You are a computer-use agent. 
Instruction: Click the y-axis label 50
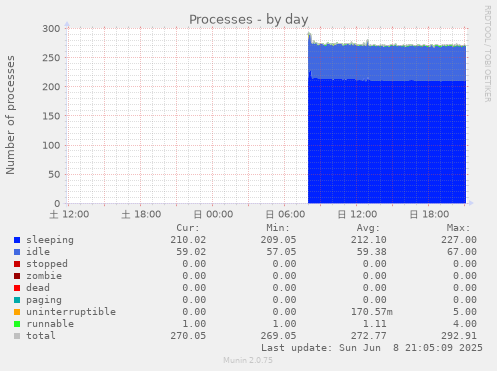point(54,174)
